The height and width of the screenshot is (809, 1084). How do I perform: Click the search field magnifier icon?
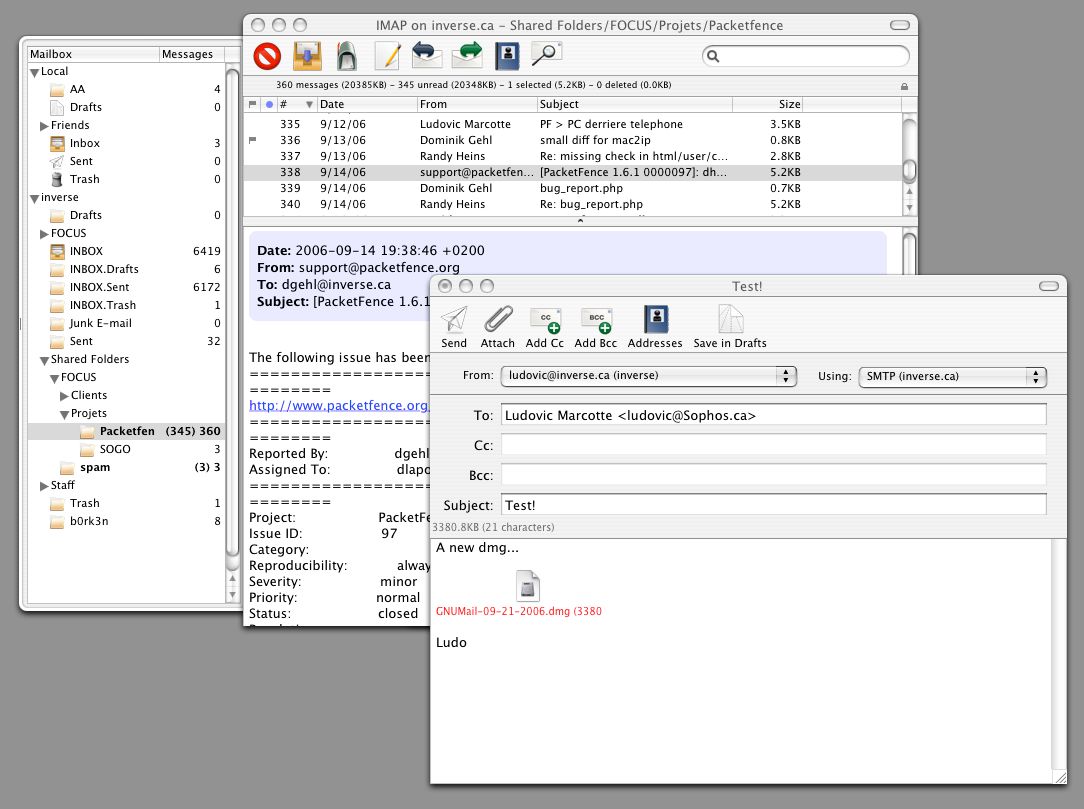(x=713, y=56)
